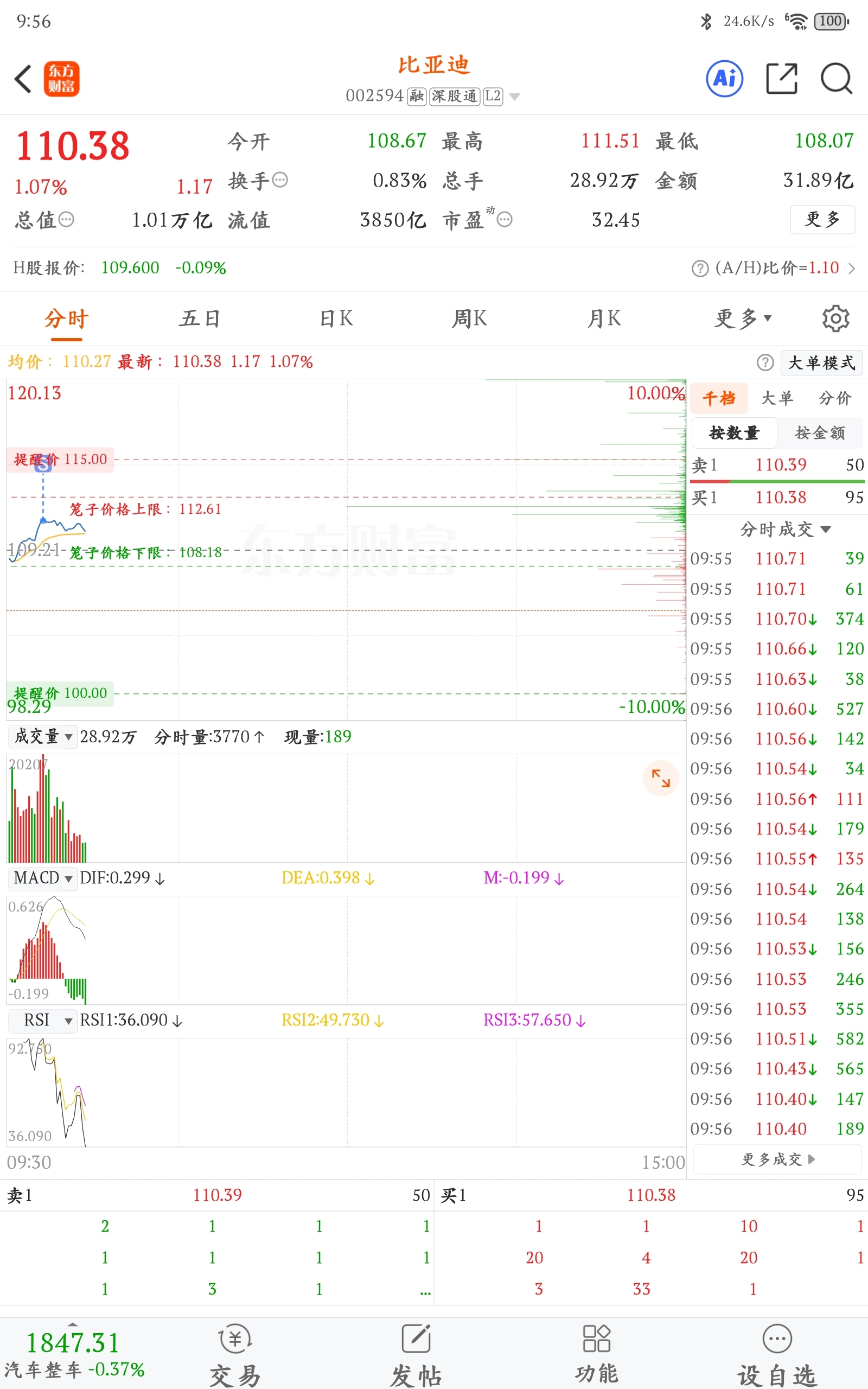The image size is (868, 1389).
Task: Tap the 卖1 110.39 order row in side panel
Action: pyautogui.click(x=777, y=465)
